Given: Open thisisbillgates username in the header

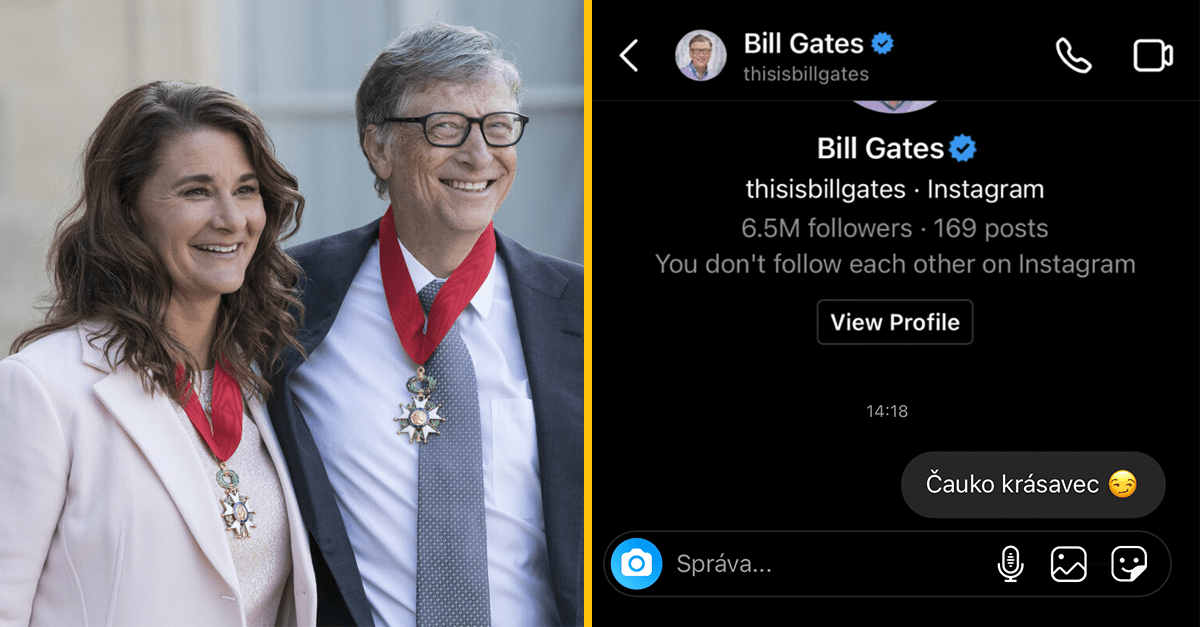Looking at the screenshot, I should pos(806,74).
